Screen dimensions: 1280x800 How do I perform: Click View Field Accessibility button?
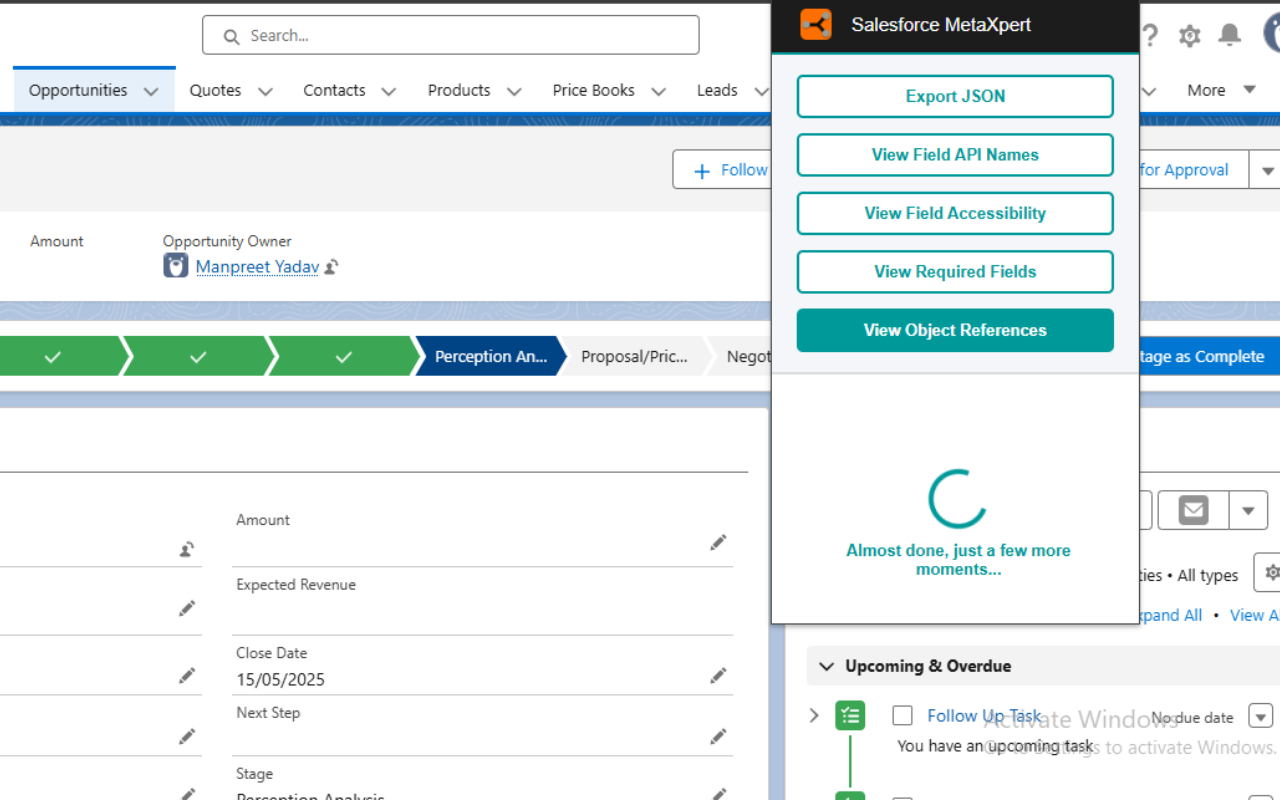tap(955, 213)
